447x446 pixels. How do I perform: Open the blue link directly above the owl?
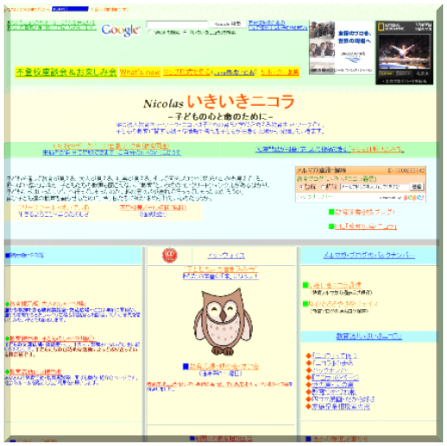[x=220, y=276]
